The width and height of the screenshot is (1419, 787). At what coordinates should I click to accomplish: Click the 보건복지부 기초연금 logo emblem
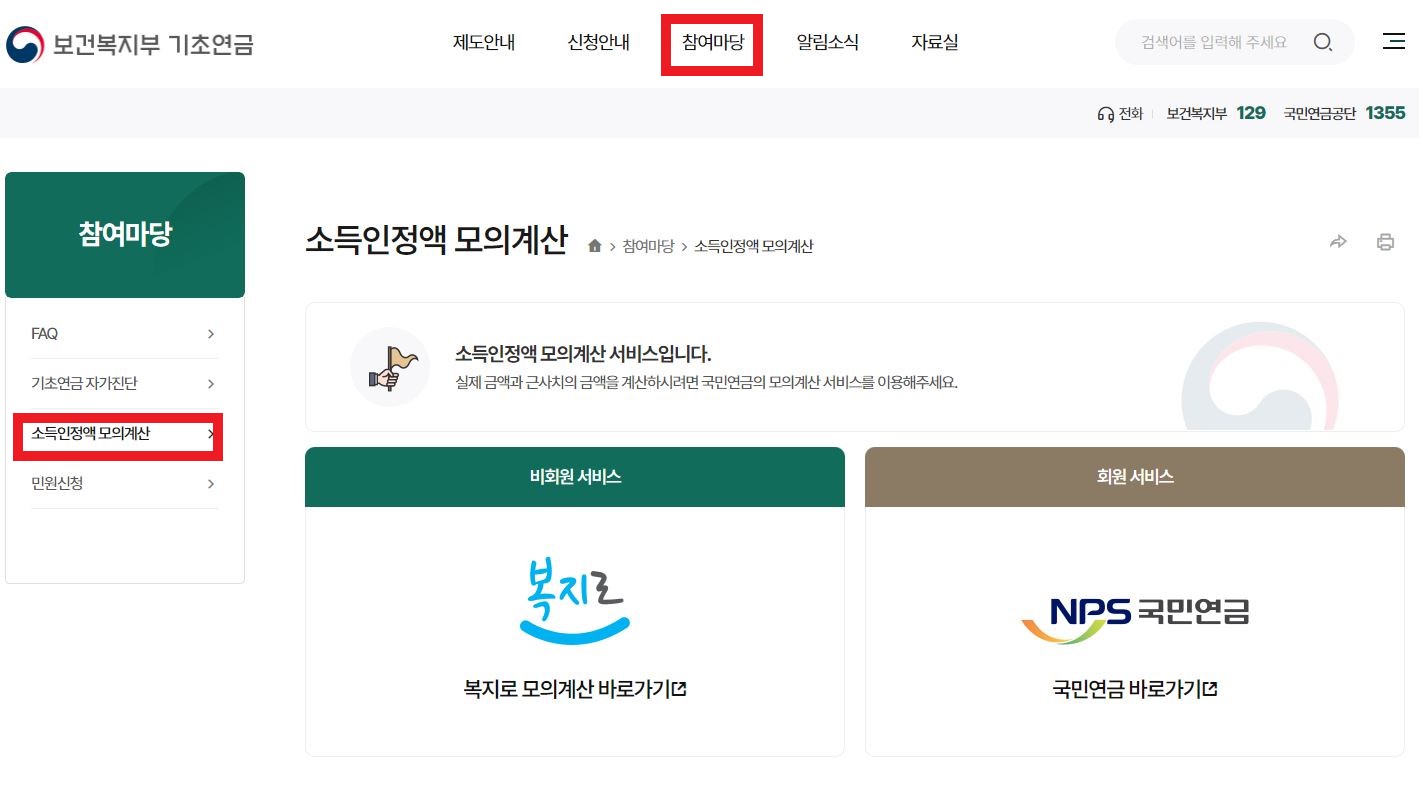(25, 44)
